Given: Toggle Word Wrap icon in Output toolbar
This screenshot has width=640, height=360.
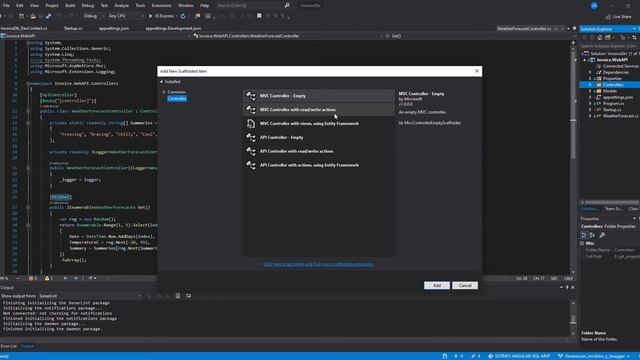Looking at the screenshot, I should pos(188,296).
